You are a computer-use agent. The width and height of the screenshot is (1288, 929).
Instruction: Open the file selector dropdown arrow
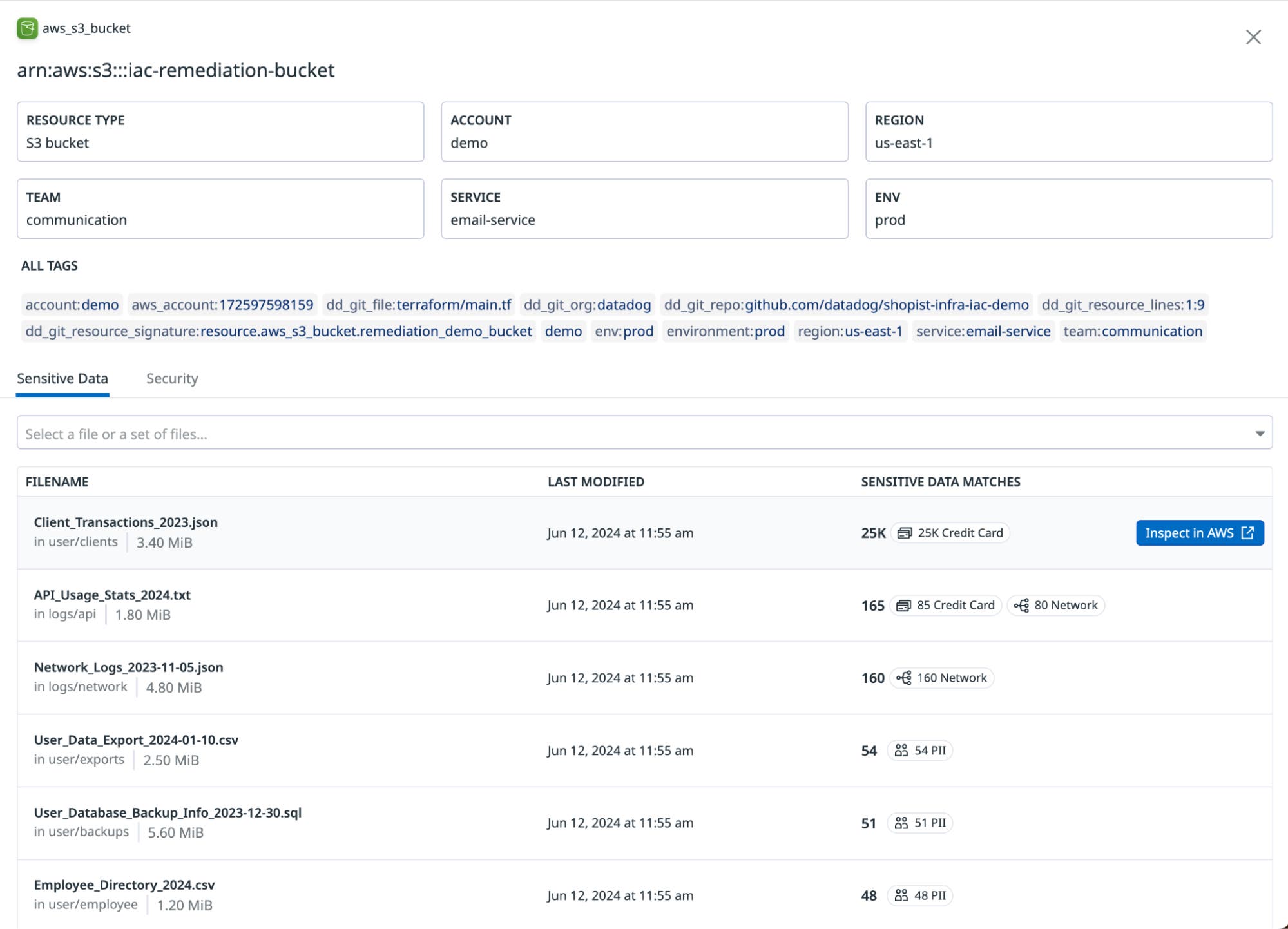pyautogui.click(x=1259, y=434)
